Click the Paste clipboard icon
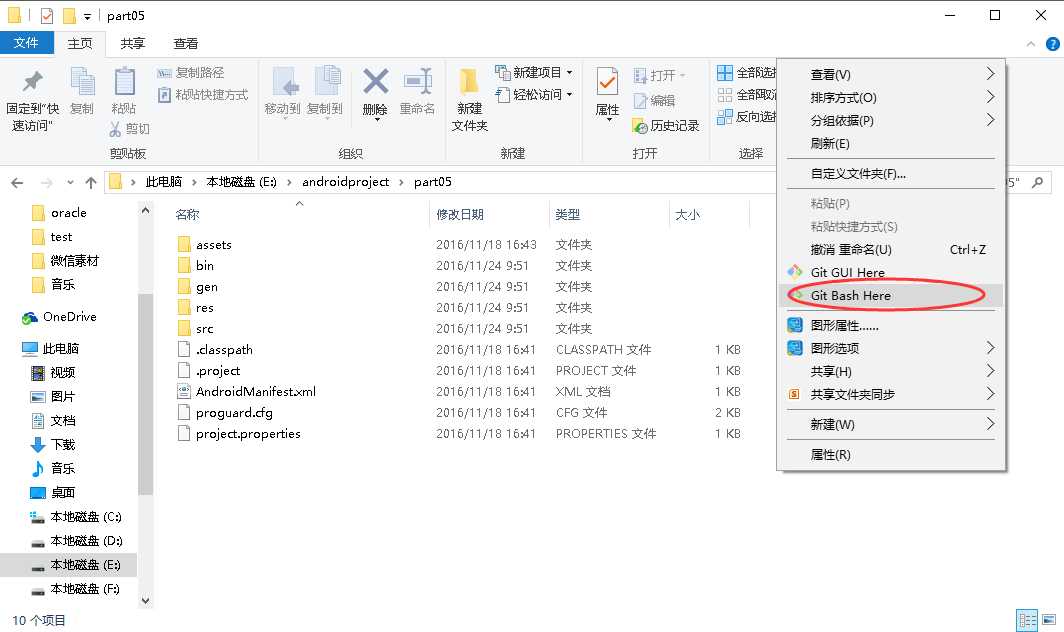The width and height of the screenshot is (1064, 632). tap(124, 82)
